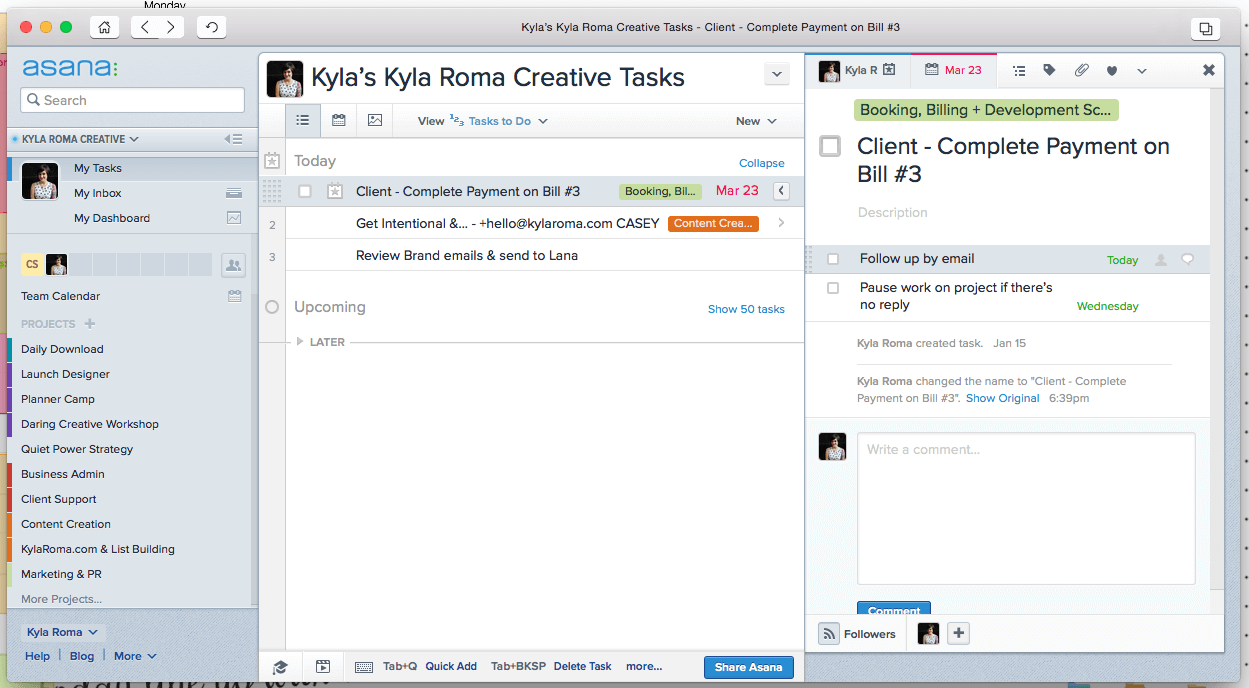Screen dimensions: 1249x688
Task: Open the Kyla Roma account dropdown
Action: [x=63, y=632]
